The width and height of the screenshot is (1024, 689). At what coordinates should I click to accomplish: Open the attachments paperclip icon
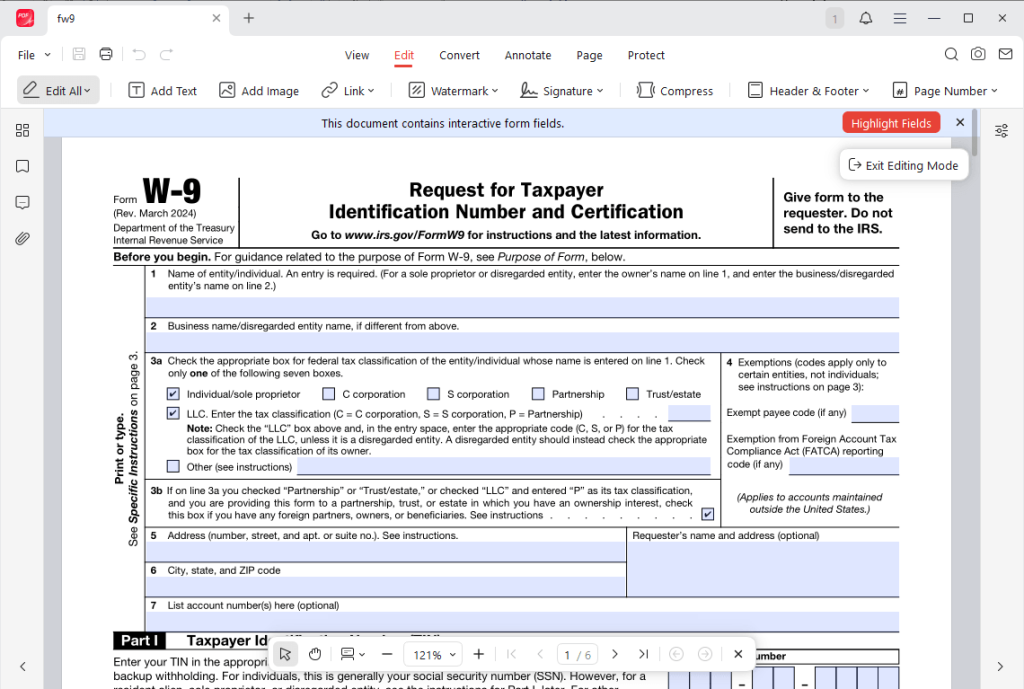point(22,238)
